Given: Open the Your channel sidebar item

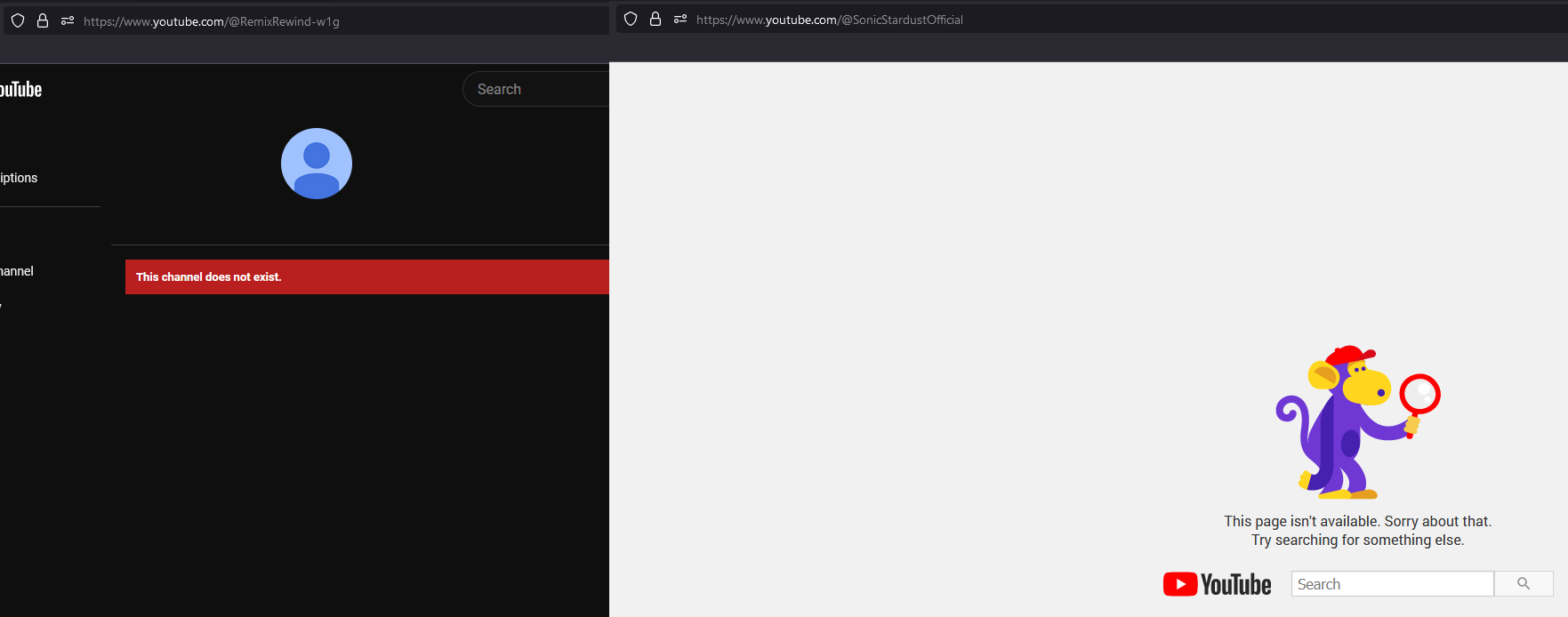Looking at the screenshot, I should coord(17,271).
